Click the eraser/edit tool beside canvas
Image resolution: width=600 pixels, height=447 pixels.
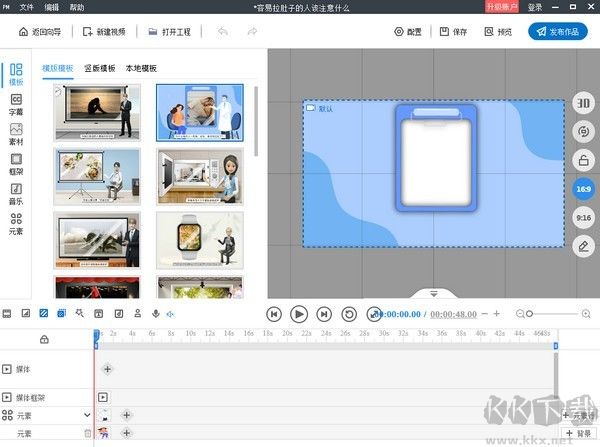point(583,245)
